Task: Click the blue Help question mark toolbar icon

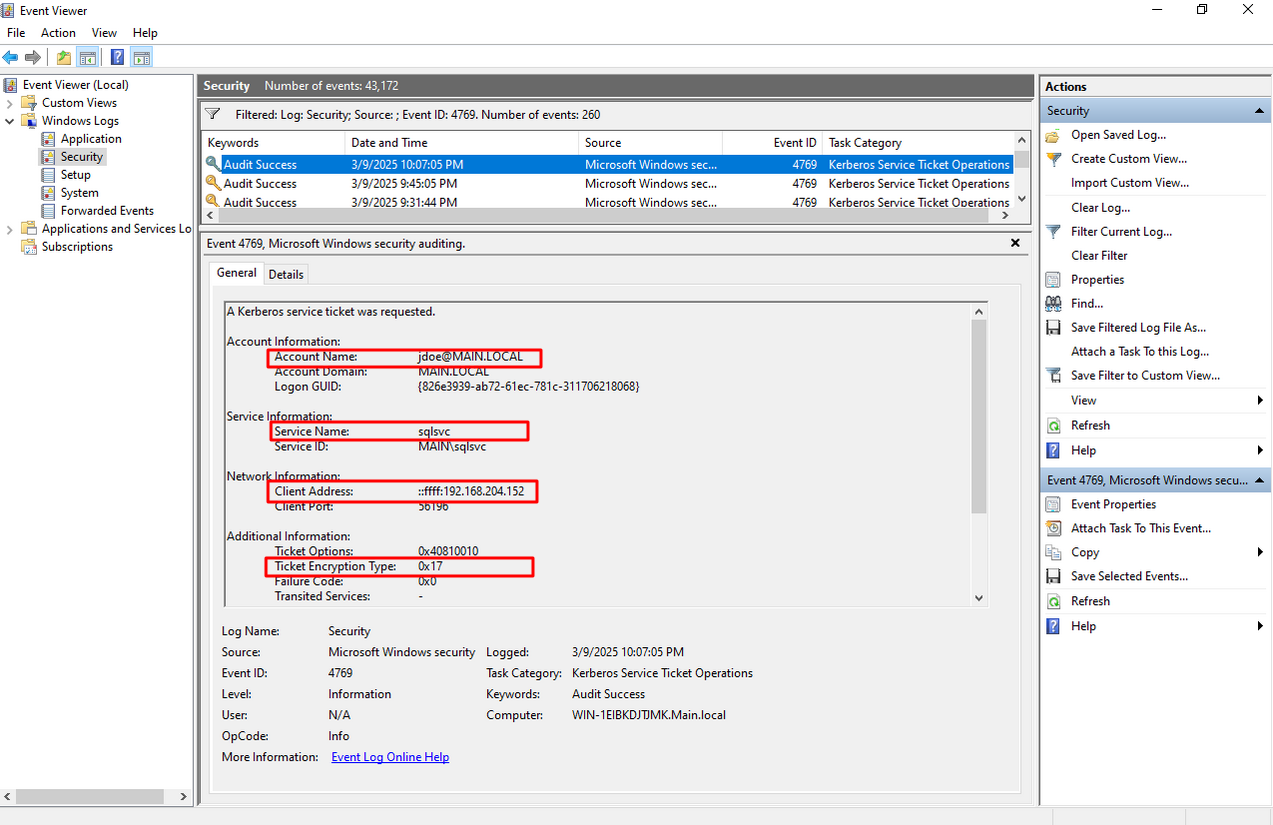Action: point(117,57)
